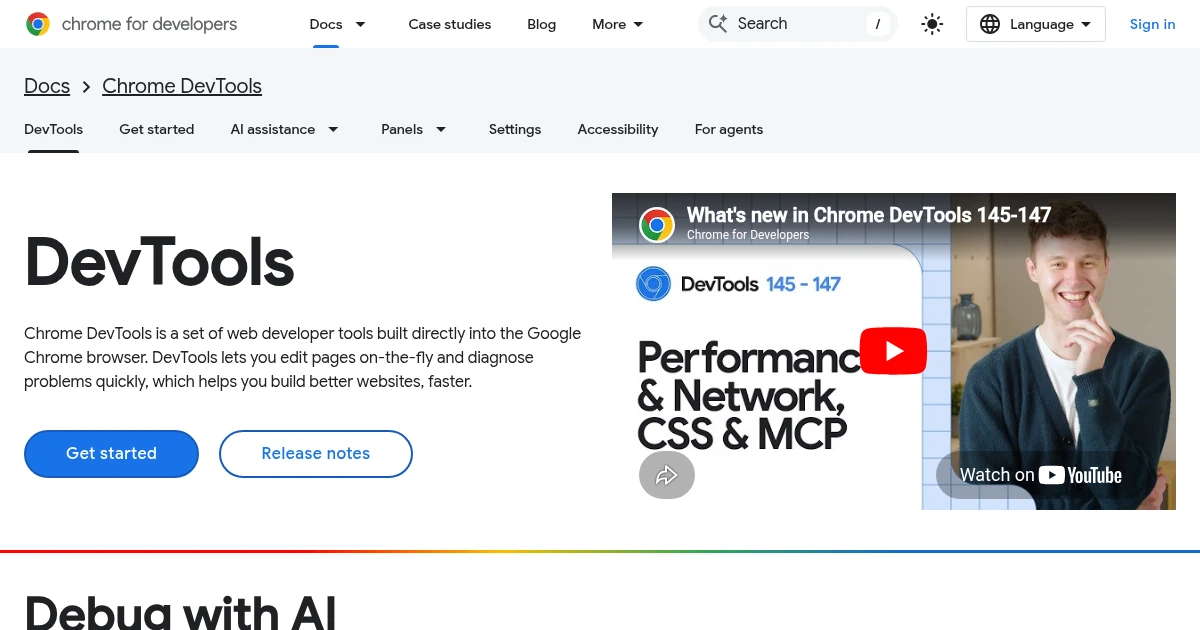The height and width of the screenshot is (630, 1200).
Task: Click the Chrome for Developers channel name on video
Action: (x=748, y=235)
